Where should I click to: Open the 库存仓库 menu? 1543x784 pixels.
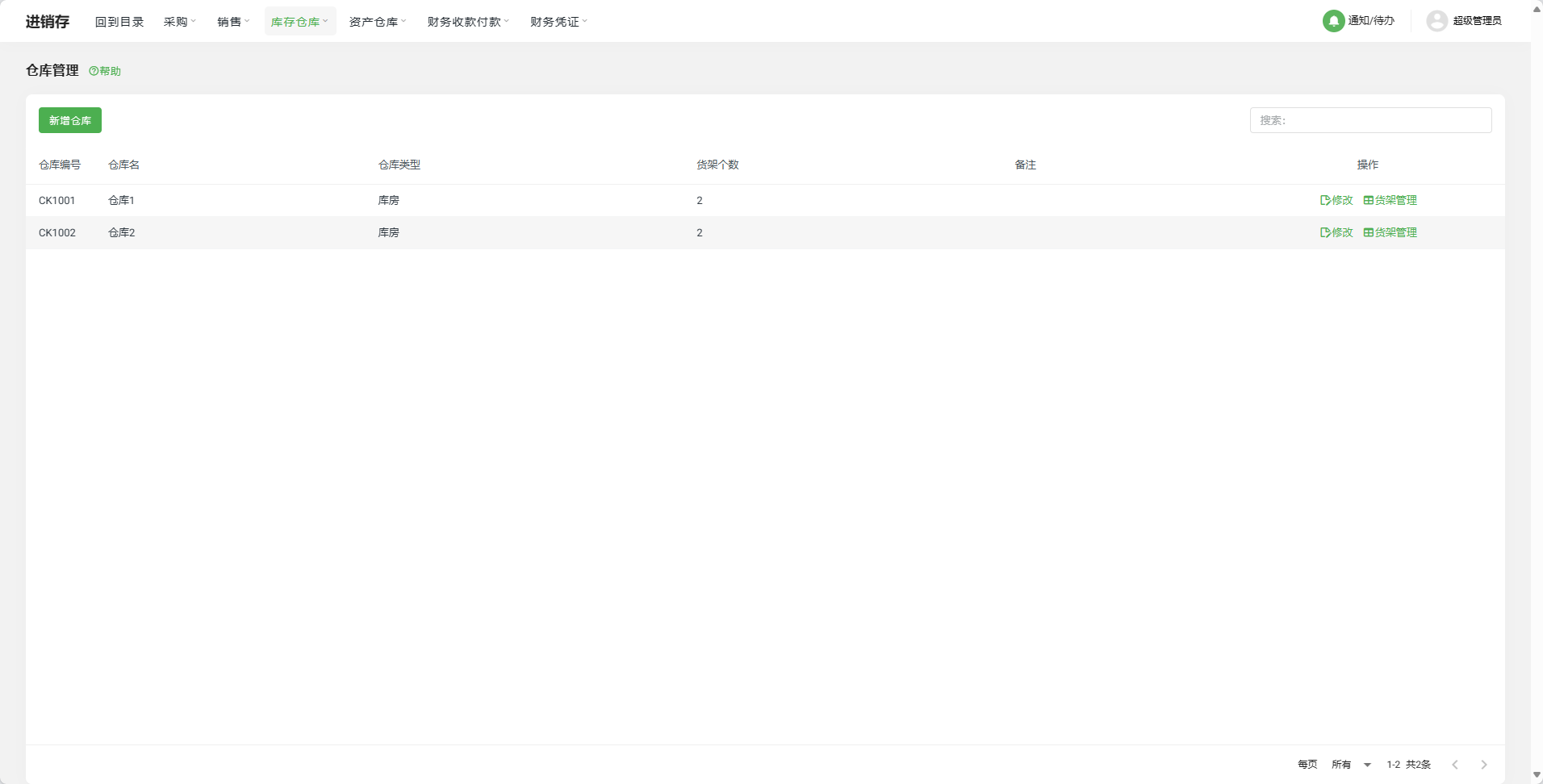point(299,22)
